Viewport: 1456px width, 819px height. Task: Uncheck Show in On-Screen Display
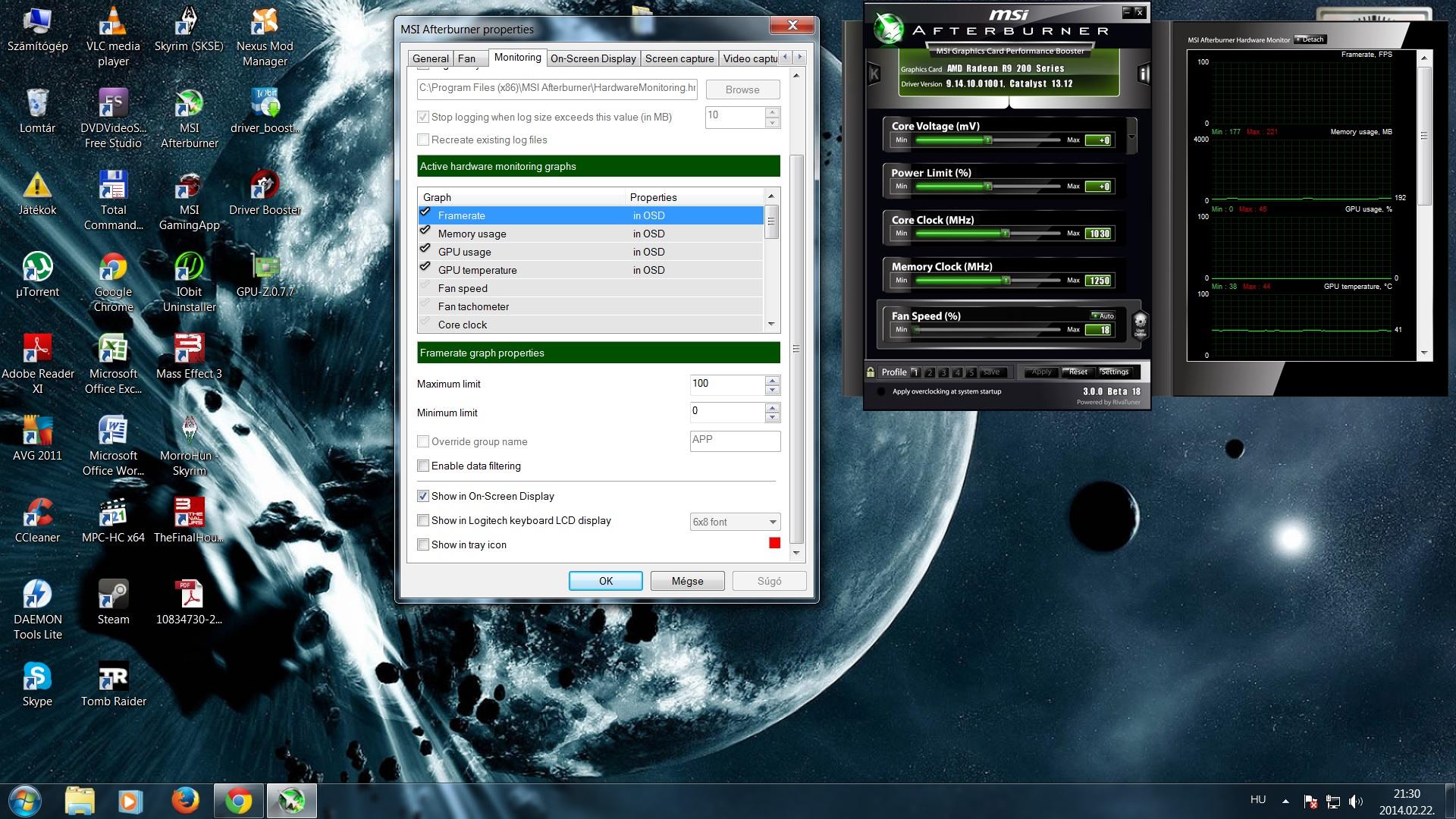(x=423, y=496)
